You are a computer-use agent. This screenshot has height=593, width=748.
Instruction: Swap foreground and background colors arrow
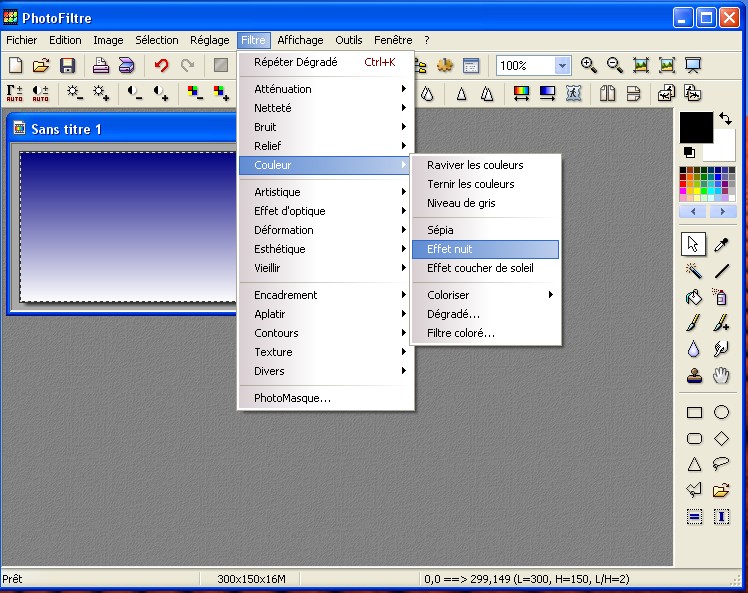[x=726, y=118]
